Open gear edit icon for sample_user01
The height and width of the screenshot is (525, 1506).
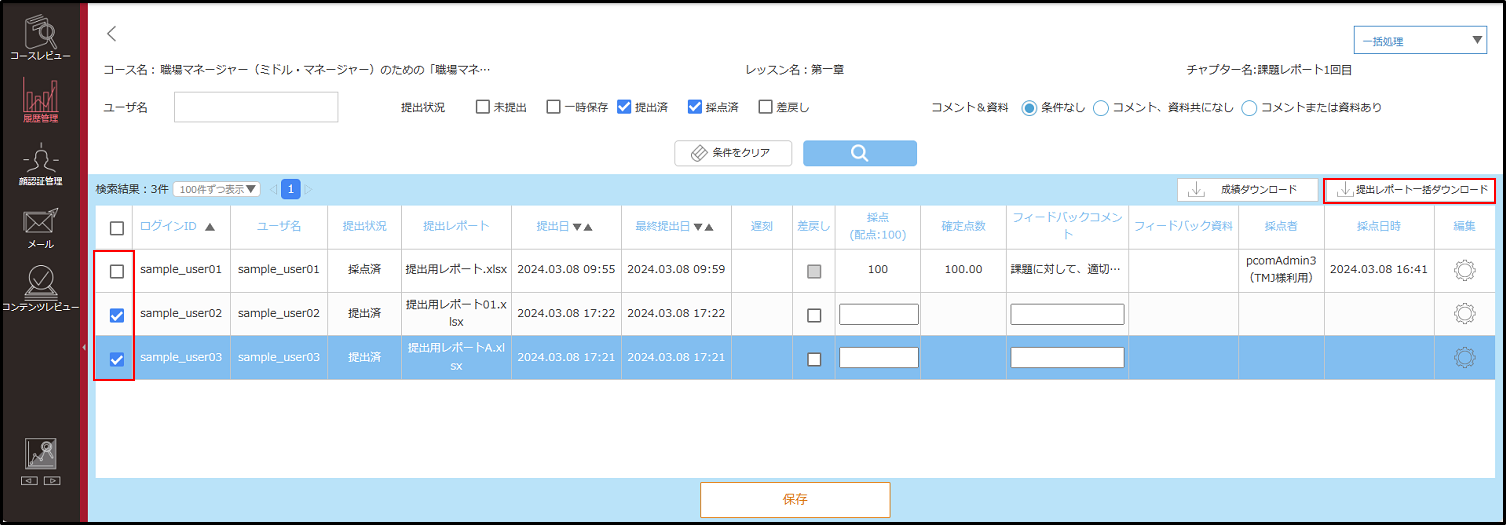click(x=1464, y=270)
